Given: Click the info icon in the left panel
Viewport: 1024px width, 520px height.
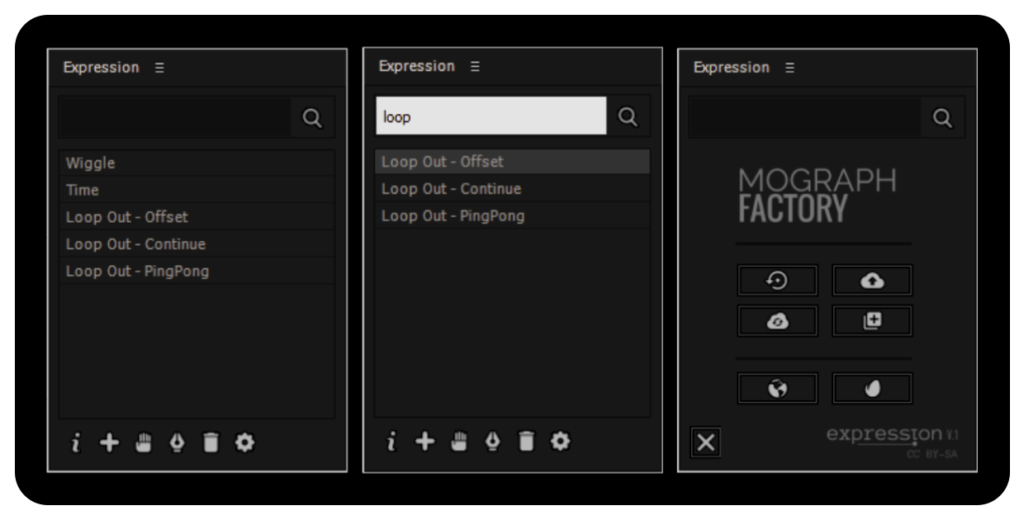Looking at the screenshot, I should pos(76,443).
